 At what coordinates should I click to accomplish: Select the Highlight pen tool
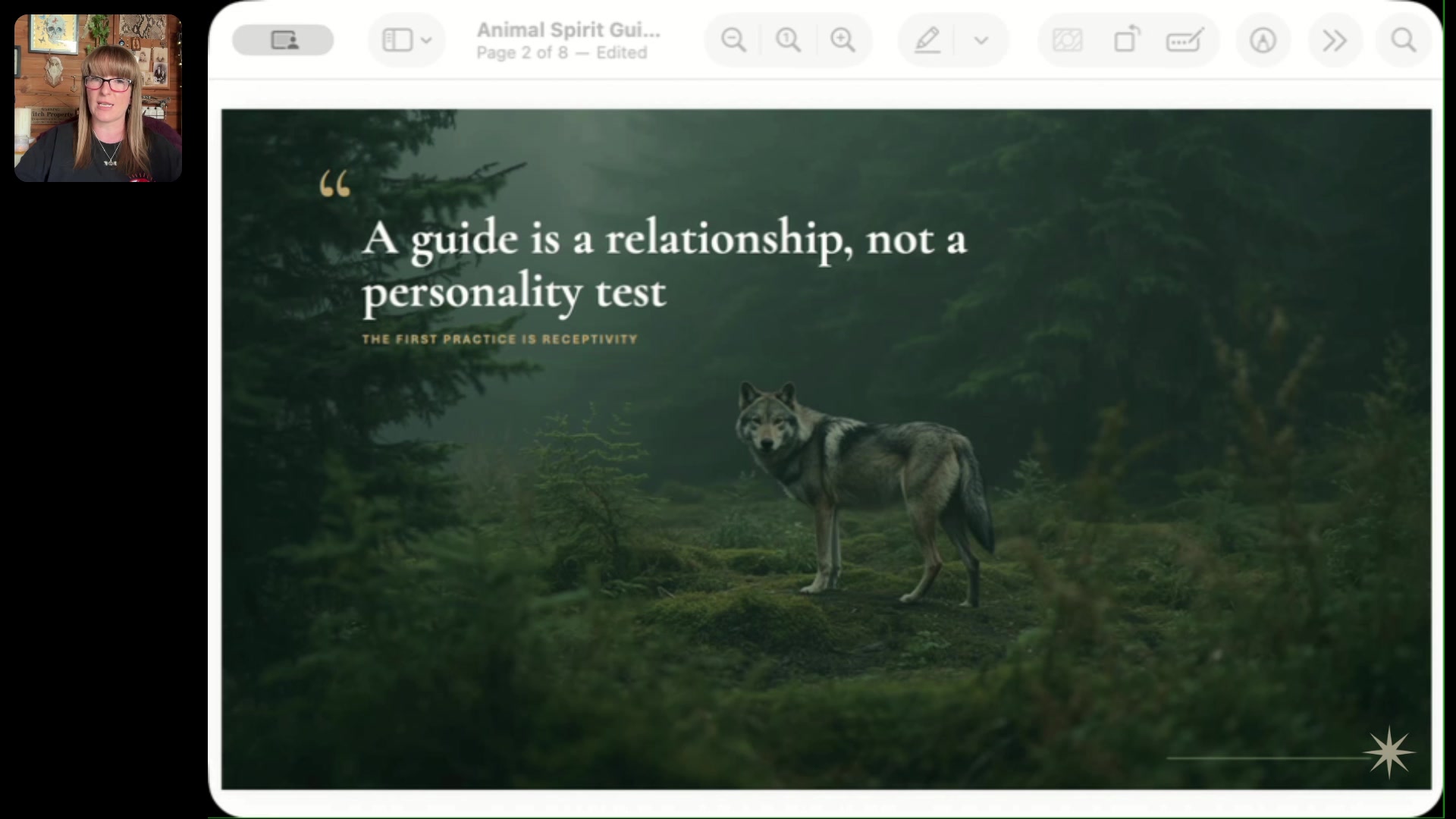pyautogui.click(x=927, y=40)
